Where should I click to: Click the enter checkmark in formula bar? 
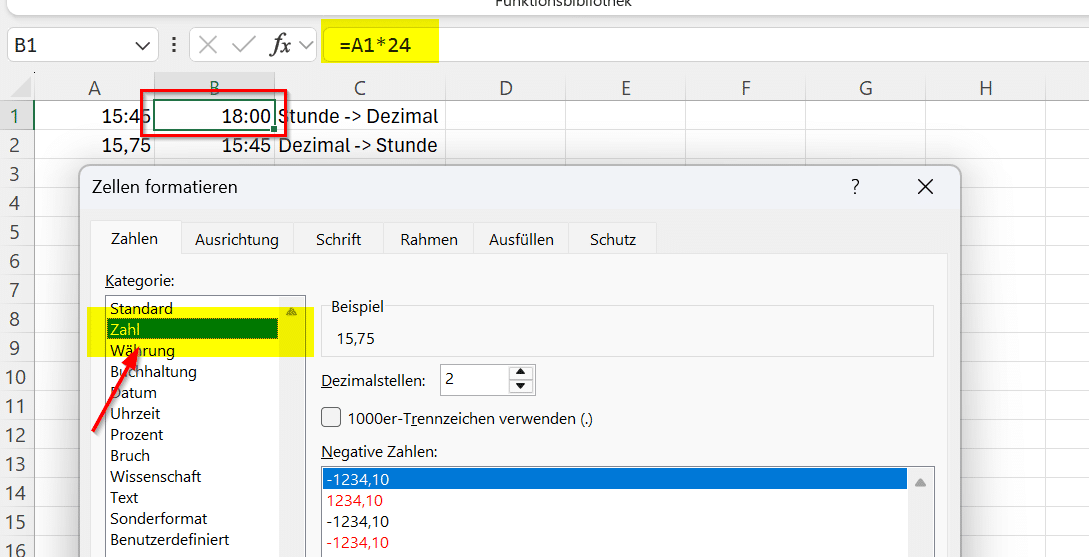[x=243, y=45]
